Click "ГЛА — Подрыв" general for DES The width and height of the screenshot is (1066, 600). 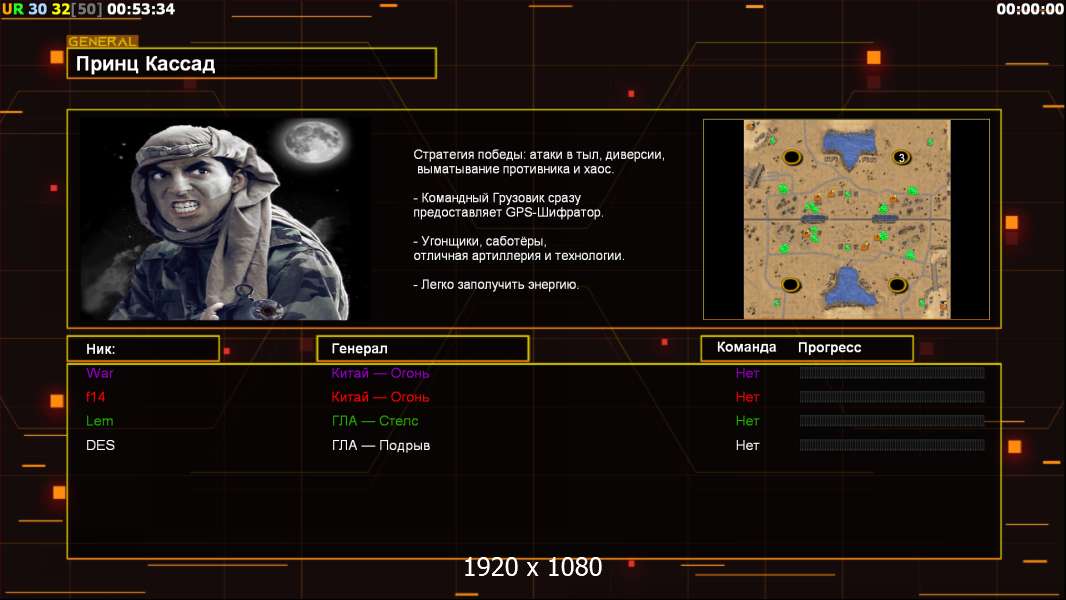[381, 445]
